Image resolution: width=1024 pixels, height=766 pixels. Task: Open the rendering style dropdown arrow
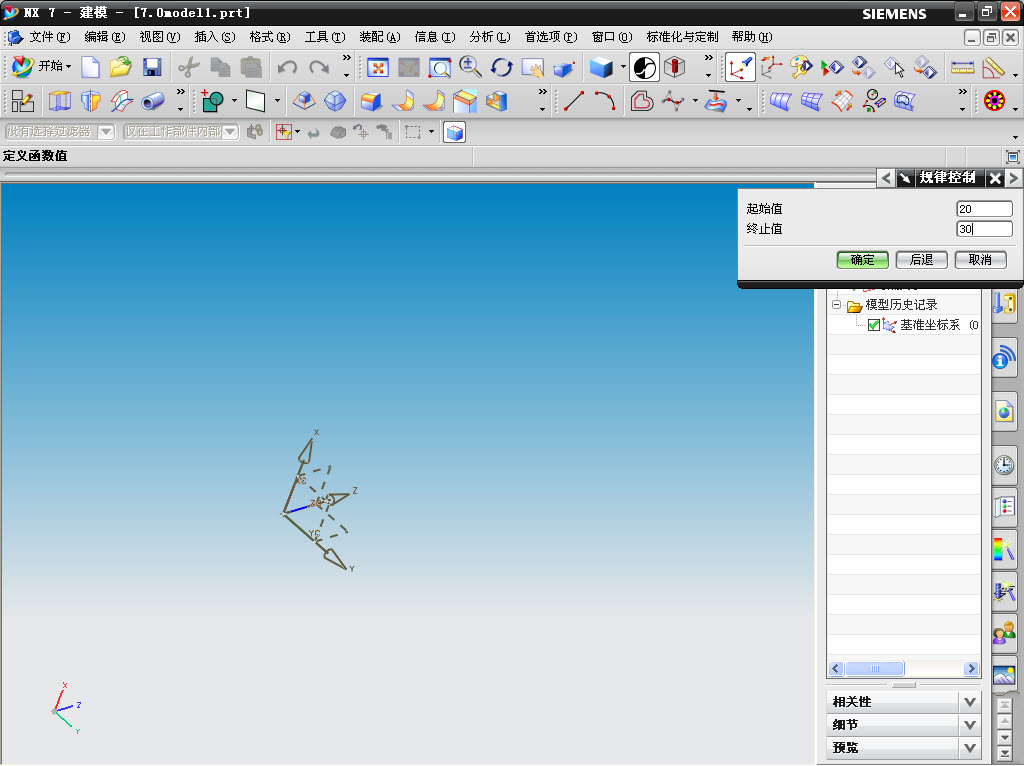coord(623,66)
